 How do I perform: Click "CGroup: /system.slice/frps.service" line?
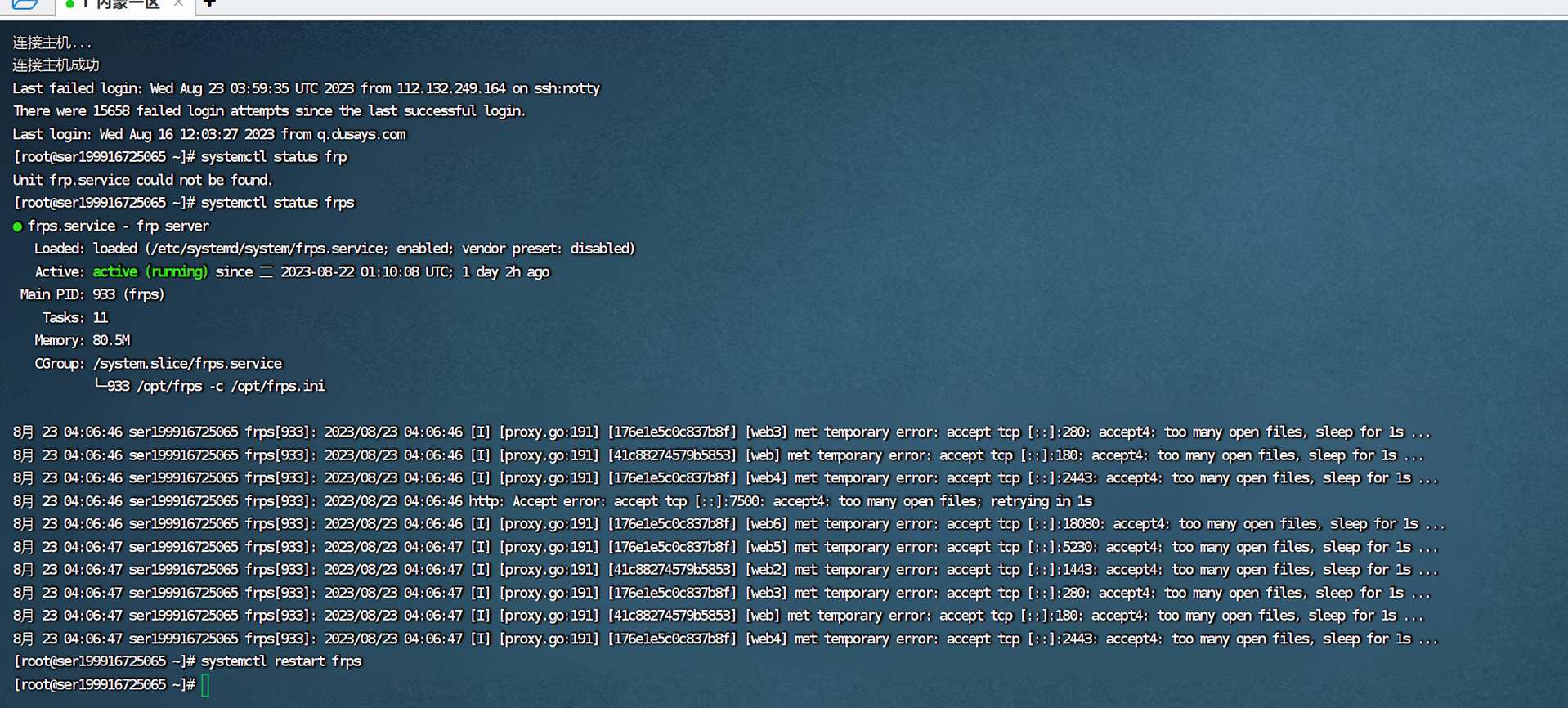(x=158, y=363)
